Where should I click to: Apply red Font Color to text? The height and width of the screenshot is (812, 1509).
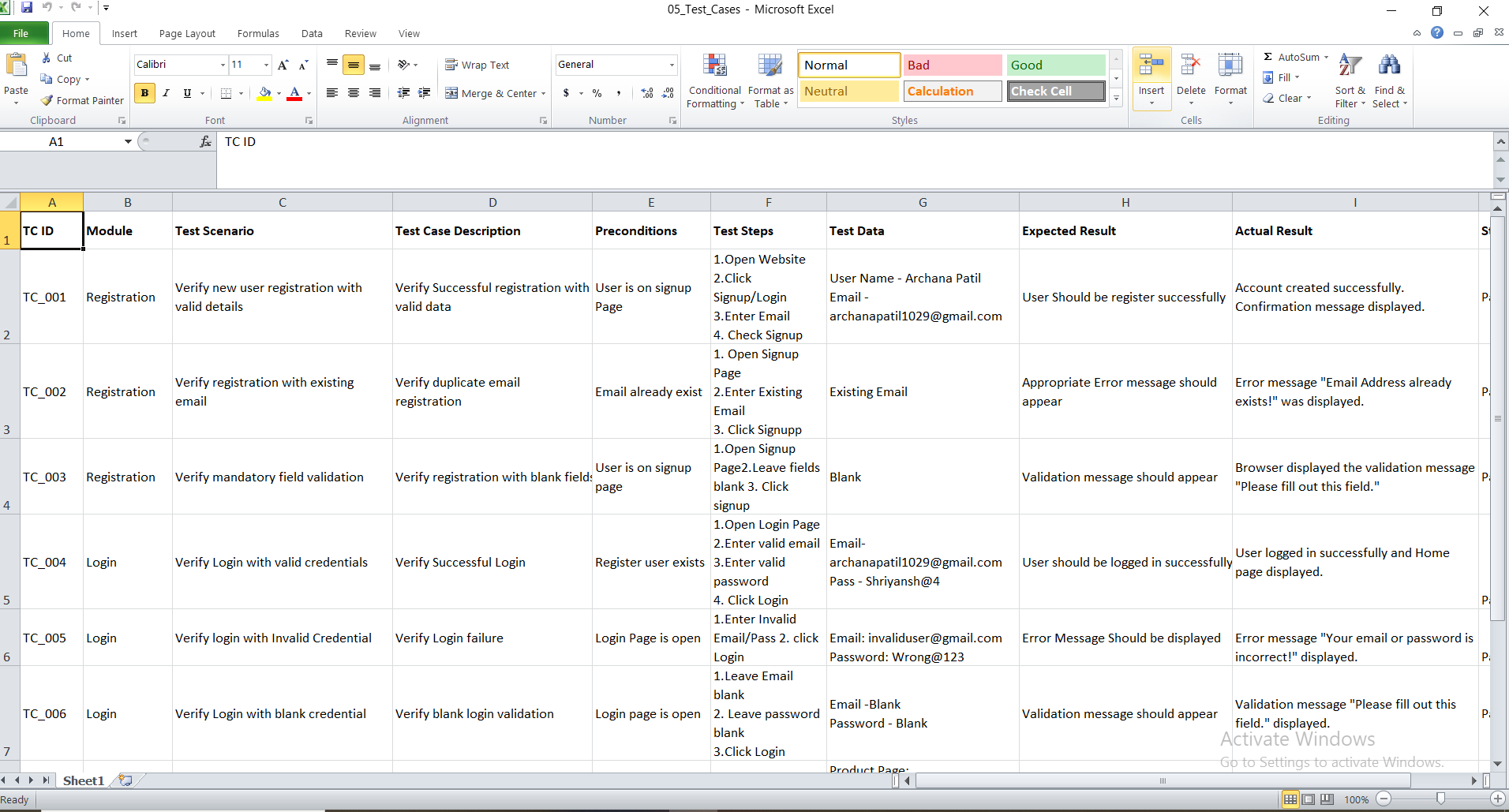[294, 93]
